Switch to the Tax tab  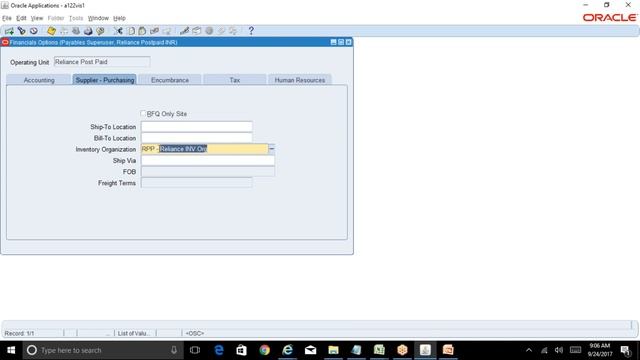[235, 80]
